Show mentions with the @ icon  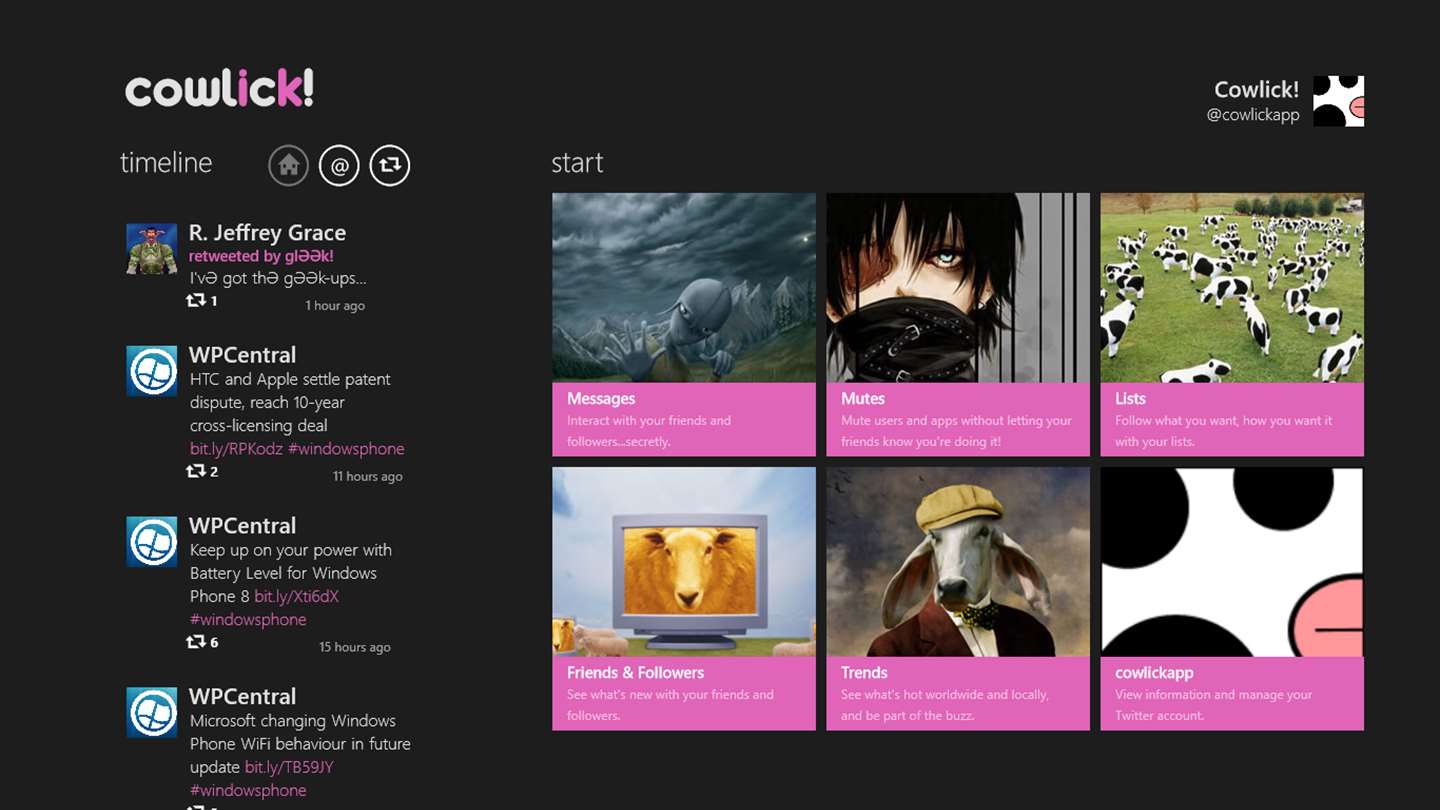339,165
